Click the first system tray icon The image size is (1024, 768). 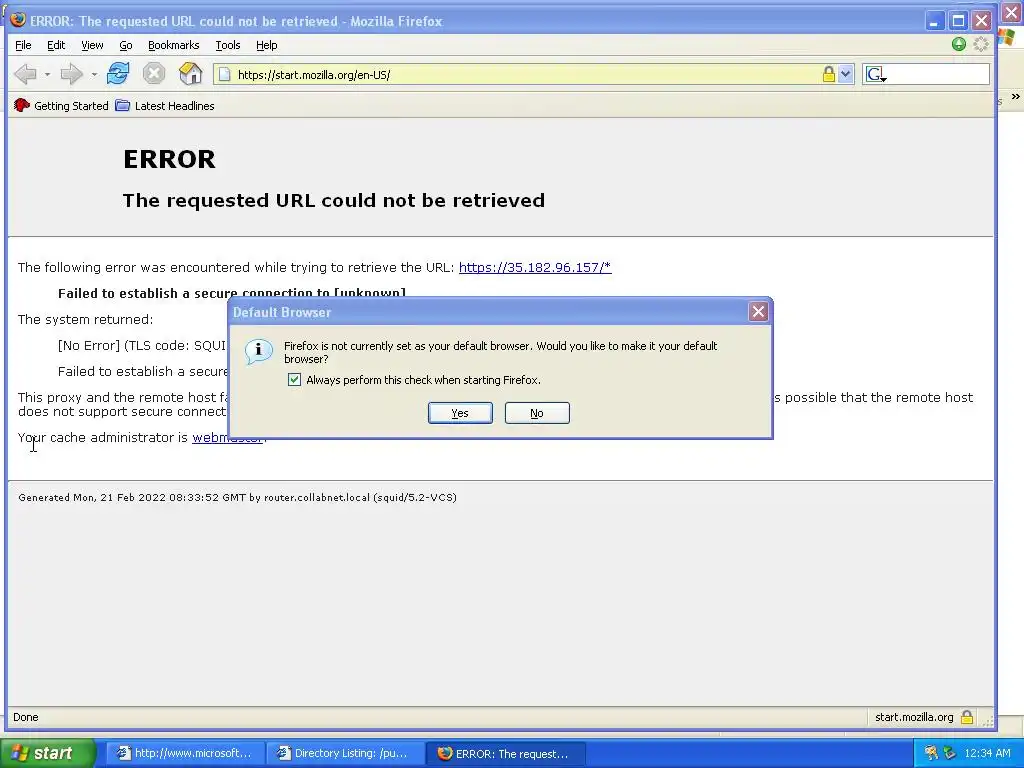(931, 753)
